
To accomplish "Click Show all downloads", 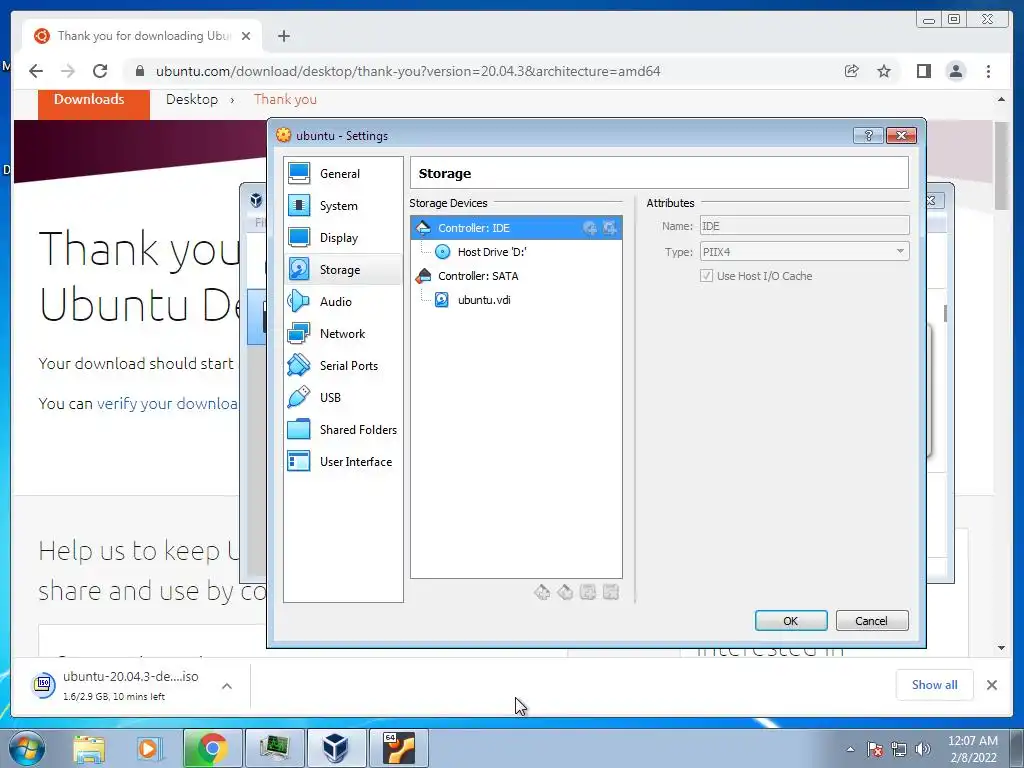I will click(935, 685).
